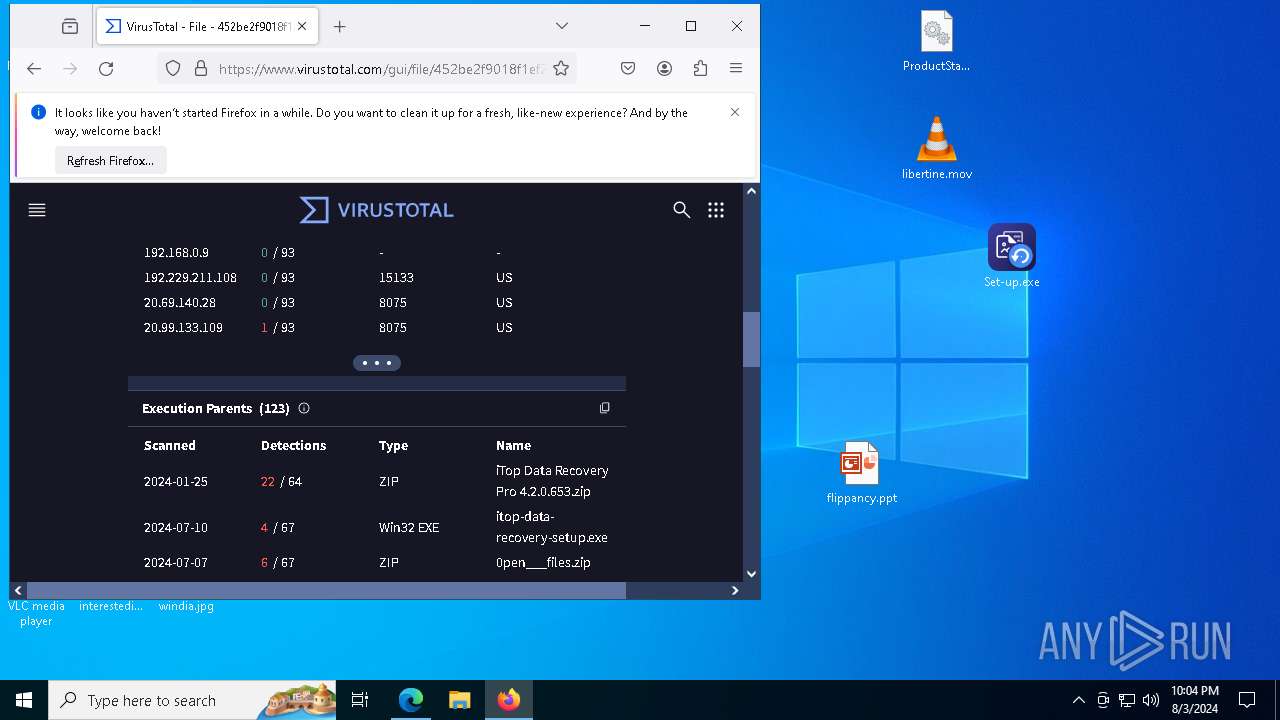
Task: Open the network icon in system tray
Action: coord(1127,700)
